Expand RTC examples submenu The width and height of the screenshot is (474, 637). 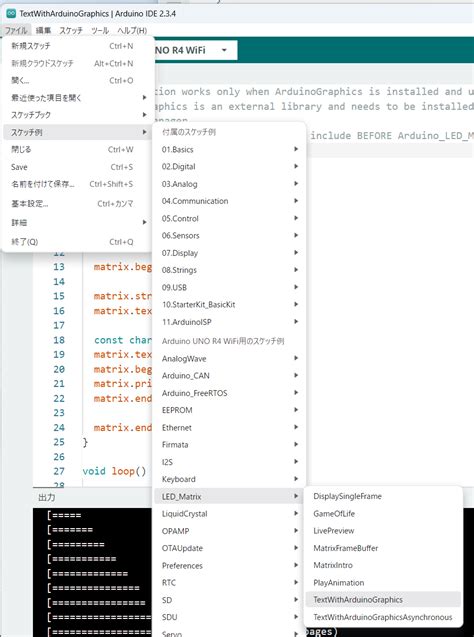coord(229,583)
